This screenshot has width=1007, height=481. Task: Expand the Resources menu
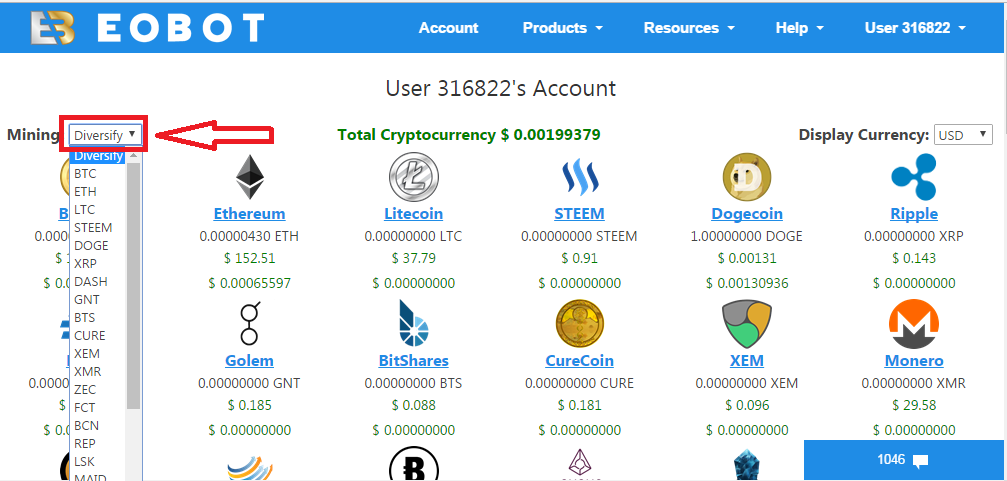pyautogui.click(x=689, y=28)
